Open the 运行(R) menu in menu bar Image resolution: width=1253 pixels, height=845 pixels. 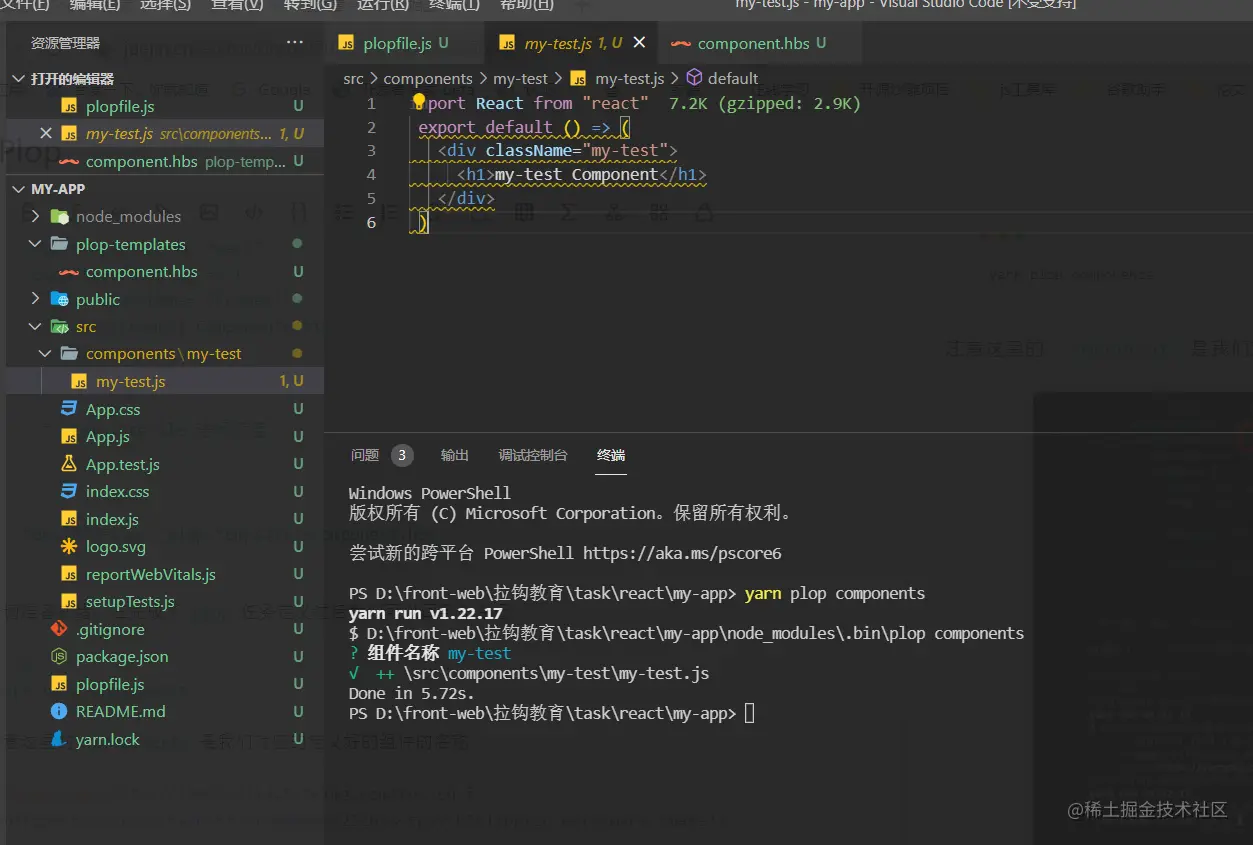tap(382, 5)
